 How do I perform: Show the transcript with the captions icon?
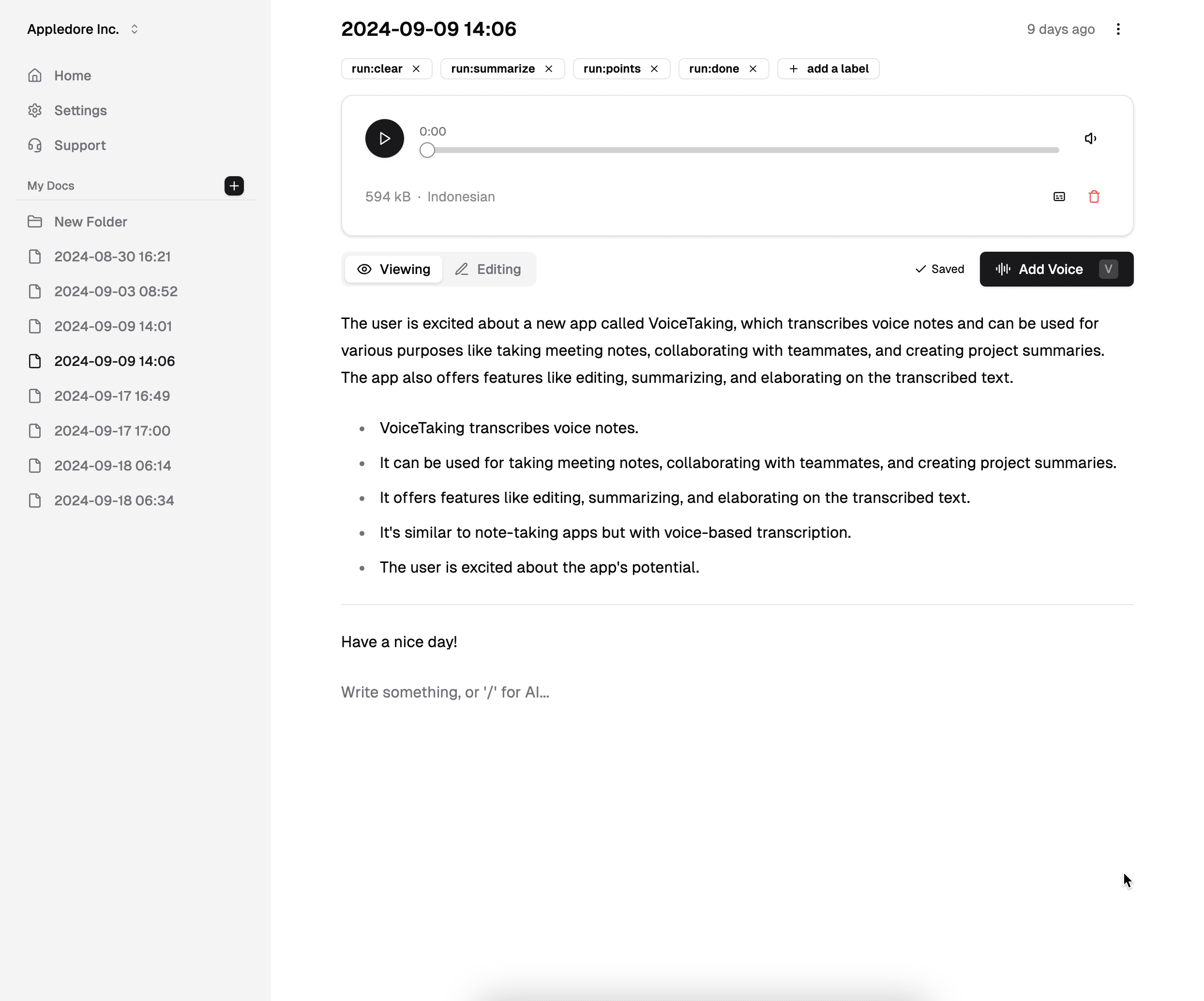tap(1059, 197)
